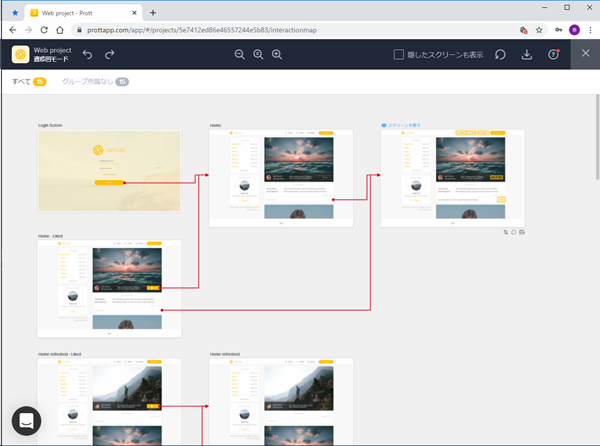The image size is (600, 446).
Task: Reset zoom with the middle magnifier icon
Action: click(x=258, y=54)
